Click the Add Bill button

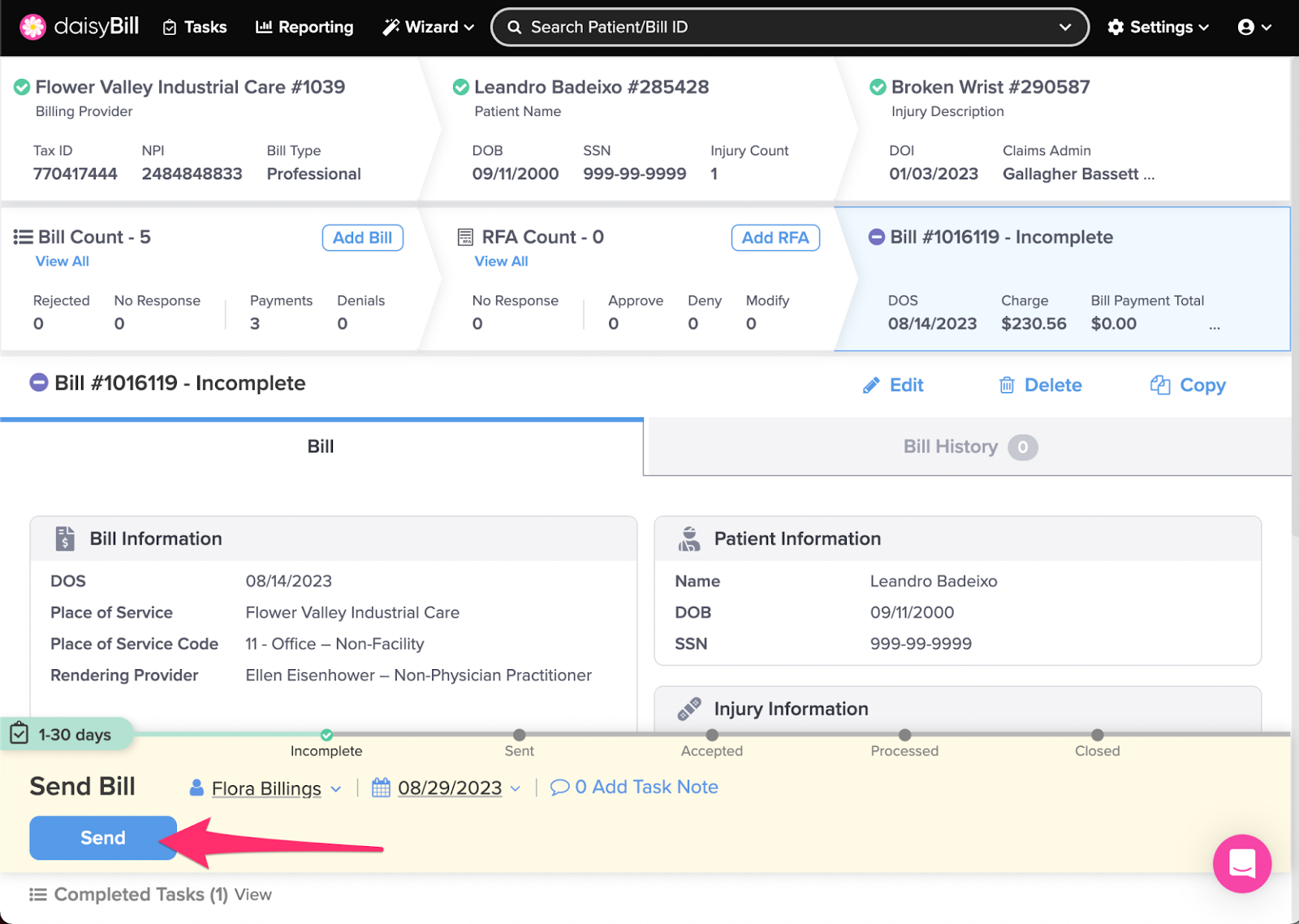[x=362, y=238]
